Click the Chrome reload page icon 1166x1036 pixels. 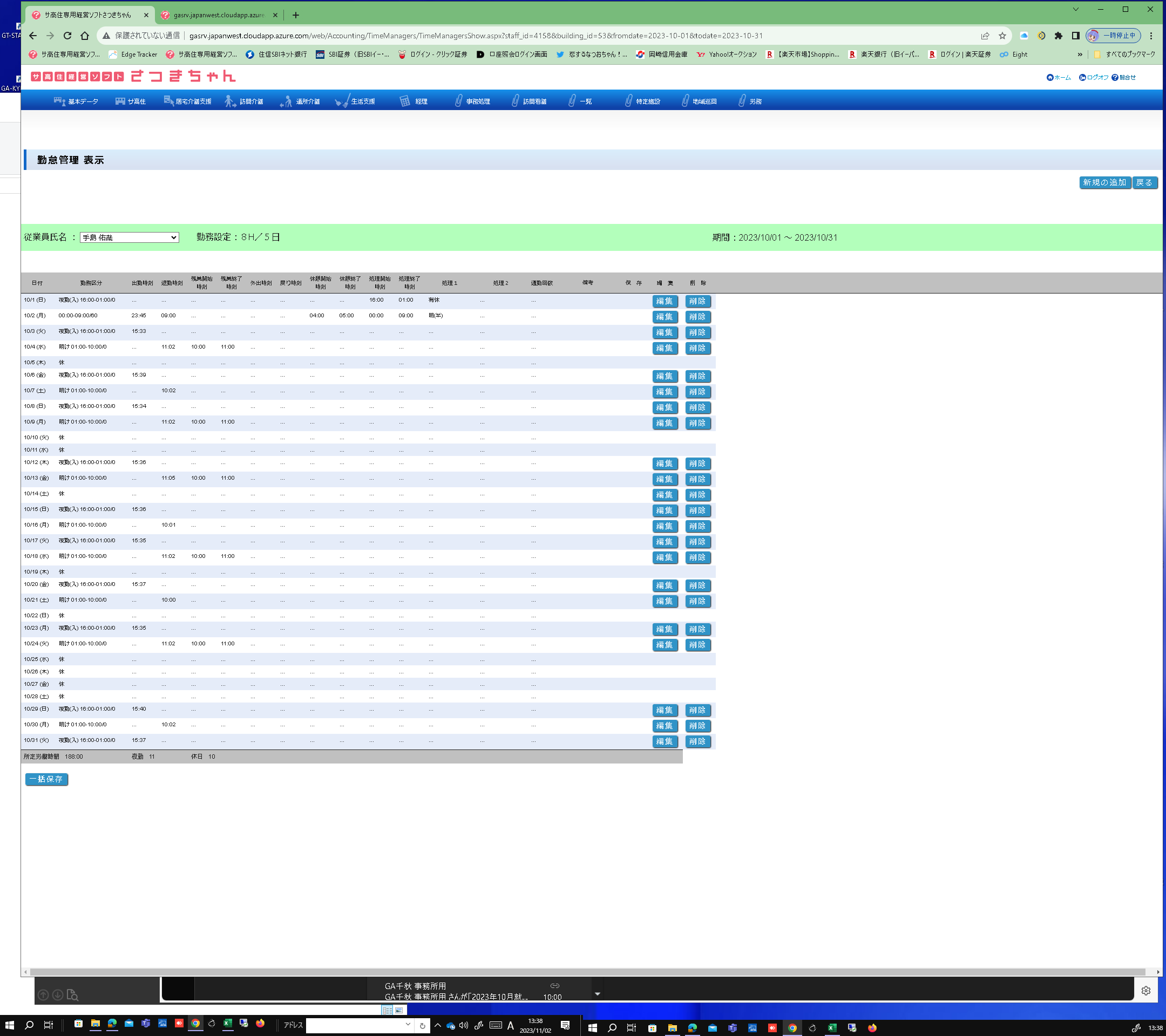click(67, 36)
